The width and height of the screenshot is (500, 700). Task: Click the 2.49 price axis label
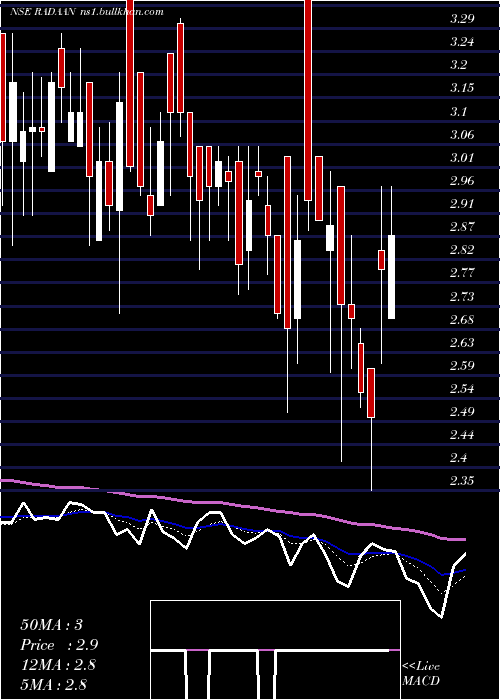462,412
